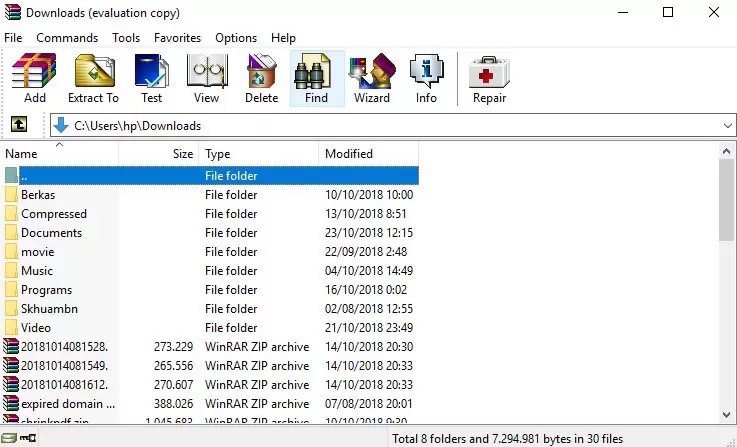This screenshot has height=447, width=737.
Task: Click the drive icon in status bar
Action: tap(9, 439)
